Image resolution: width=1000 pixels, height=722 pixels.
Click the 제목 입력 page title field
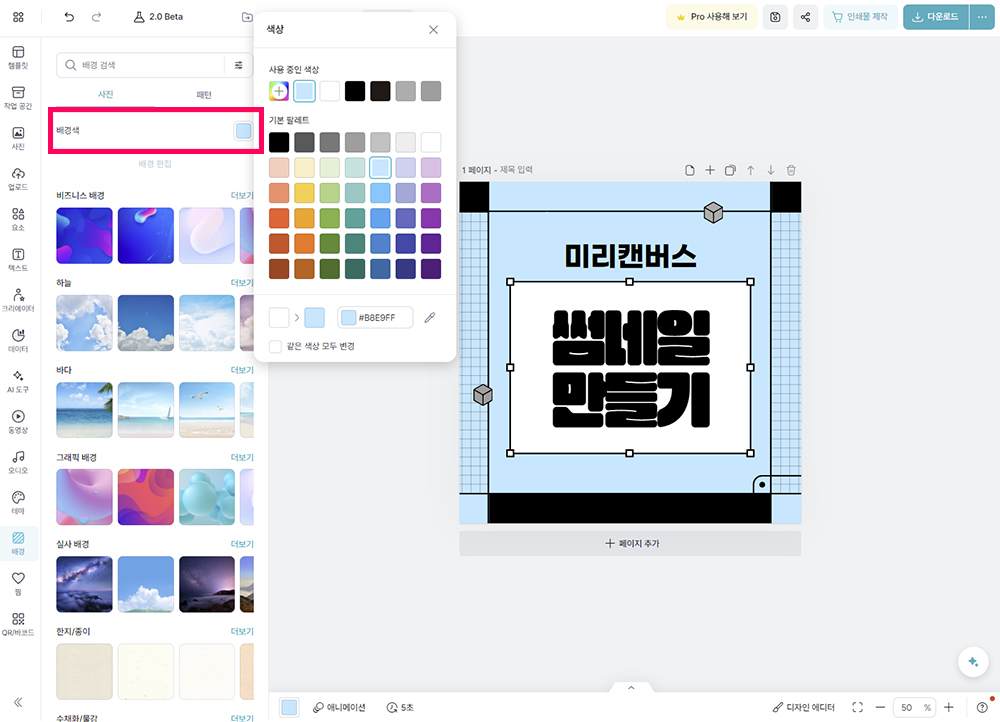516,170
